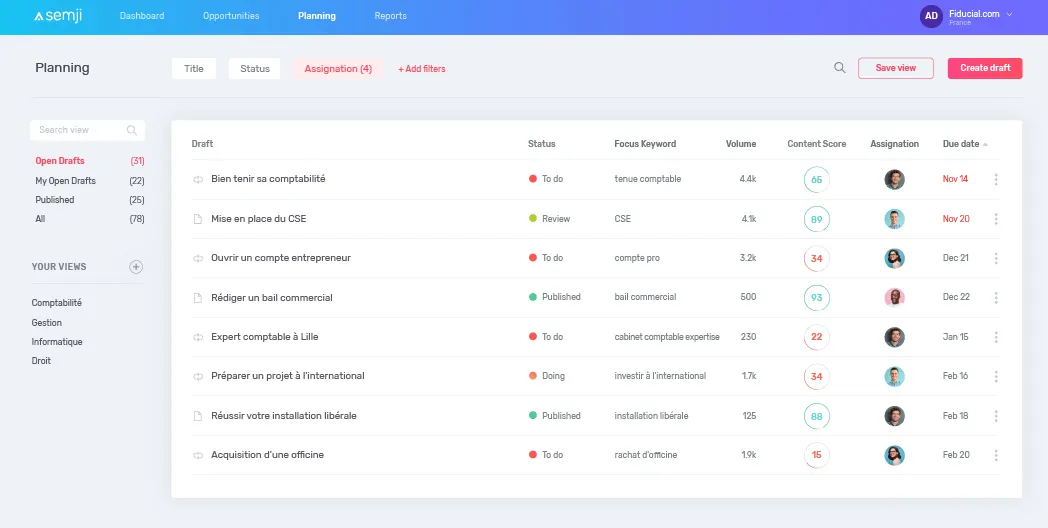Open the Assignation (4) filter
Image resolution: width=1048 pixels, height=528 pixels.
coord(338,69)
